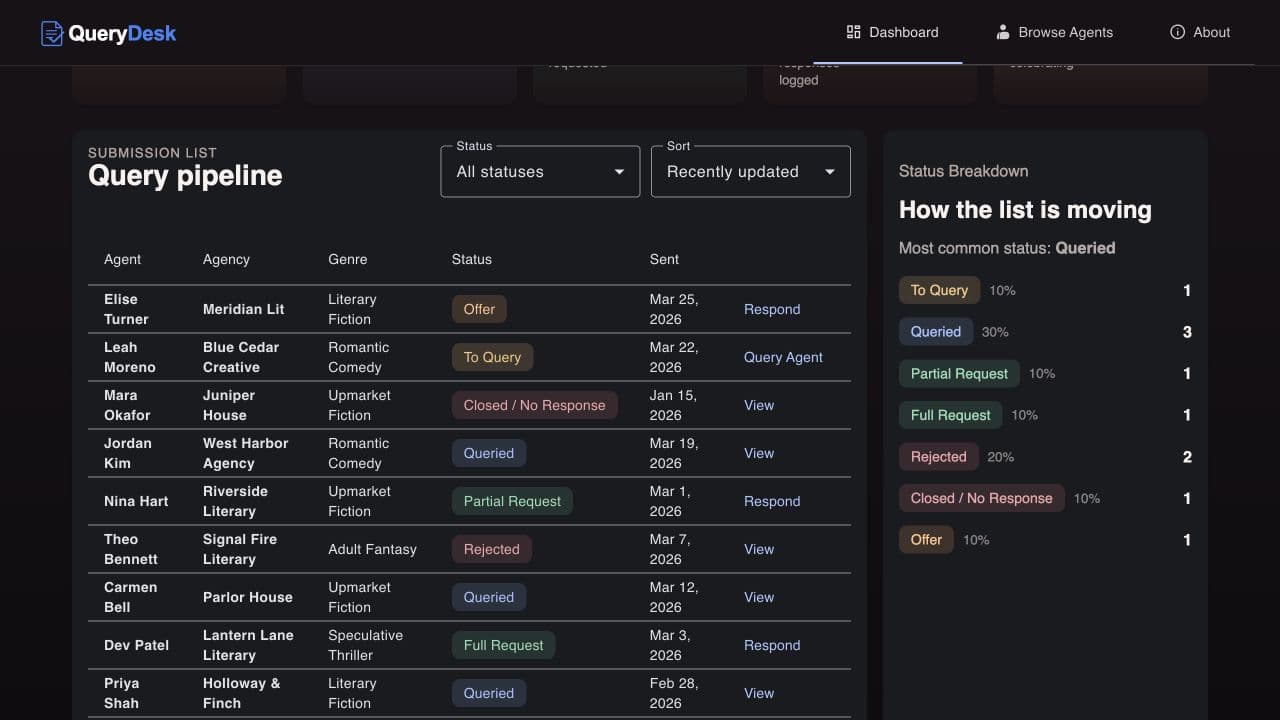
Task: Open the Status filter dropdown
Action: [x=540, y=172]
